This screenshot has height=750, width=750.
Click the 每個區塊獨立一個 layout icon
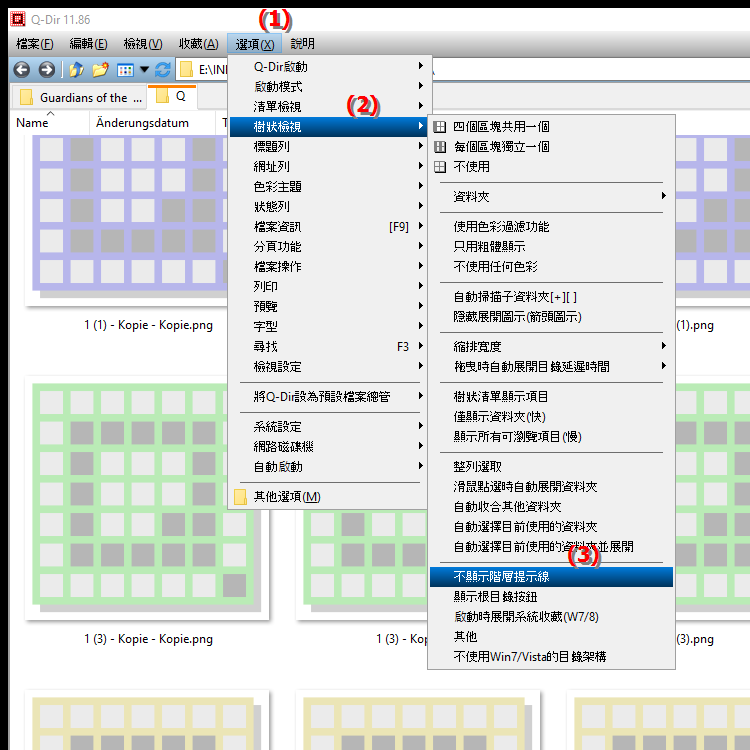click(x=440, y=147)
